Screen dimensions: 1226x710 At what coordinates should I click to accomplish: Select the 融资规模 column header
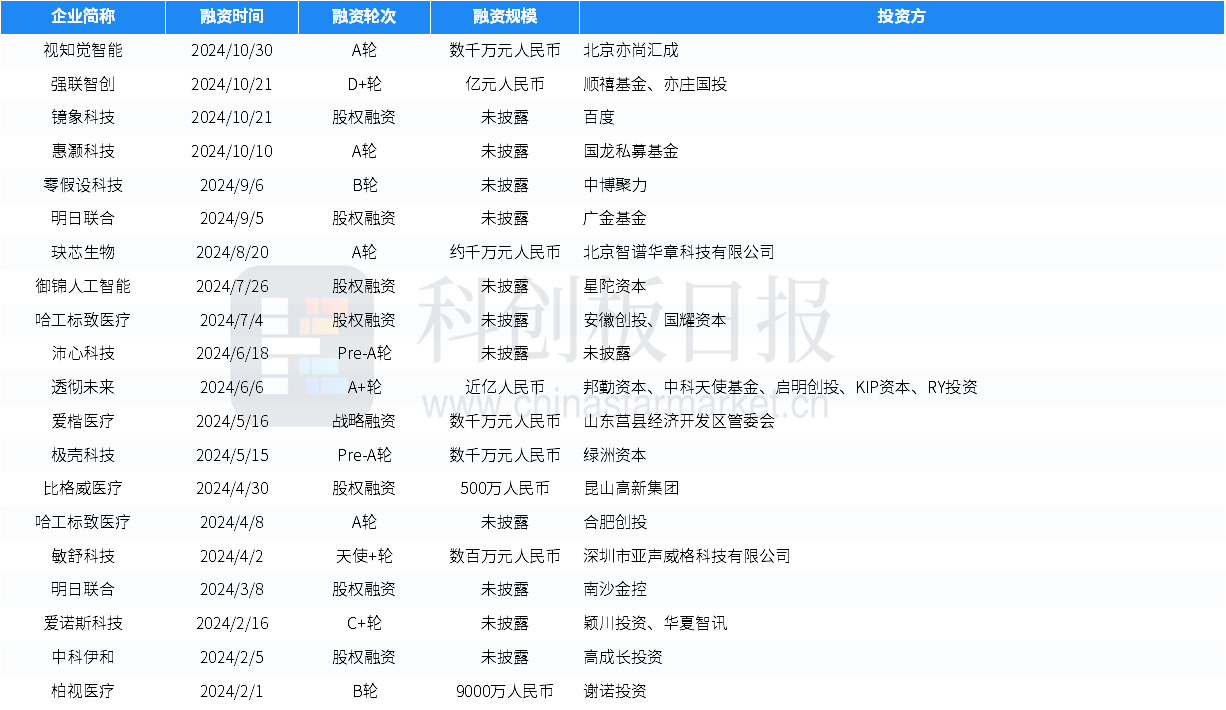pos(504,17)
